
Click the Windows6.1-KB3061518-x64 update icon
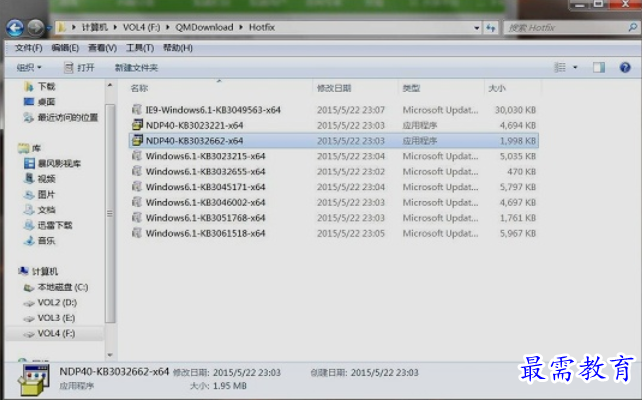tap(137, 233)
